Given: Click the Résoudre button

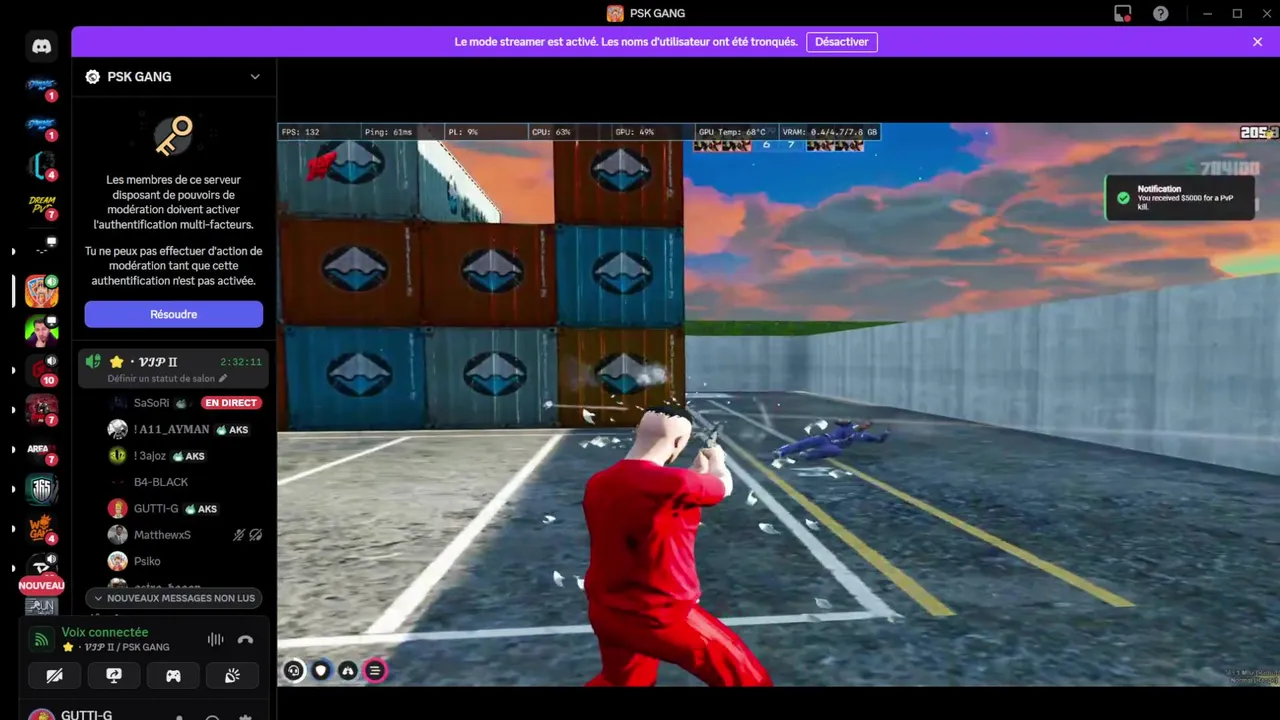Looking at the screenshot, I should (x=174, y=314).
